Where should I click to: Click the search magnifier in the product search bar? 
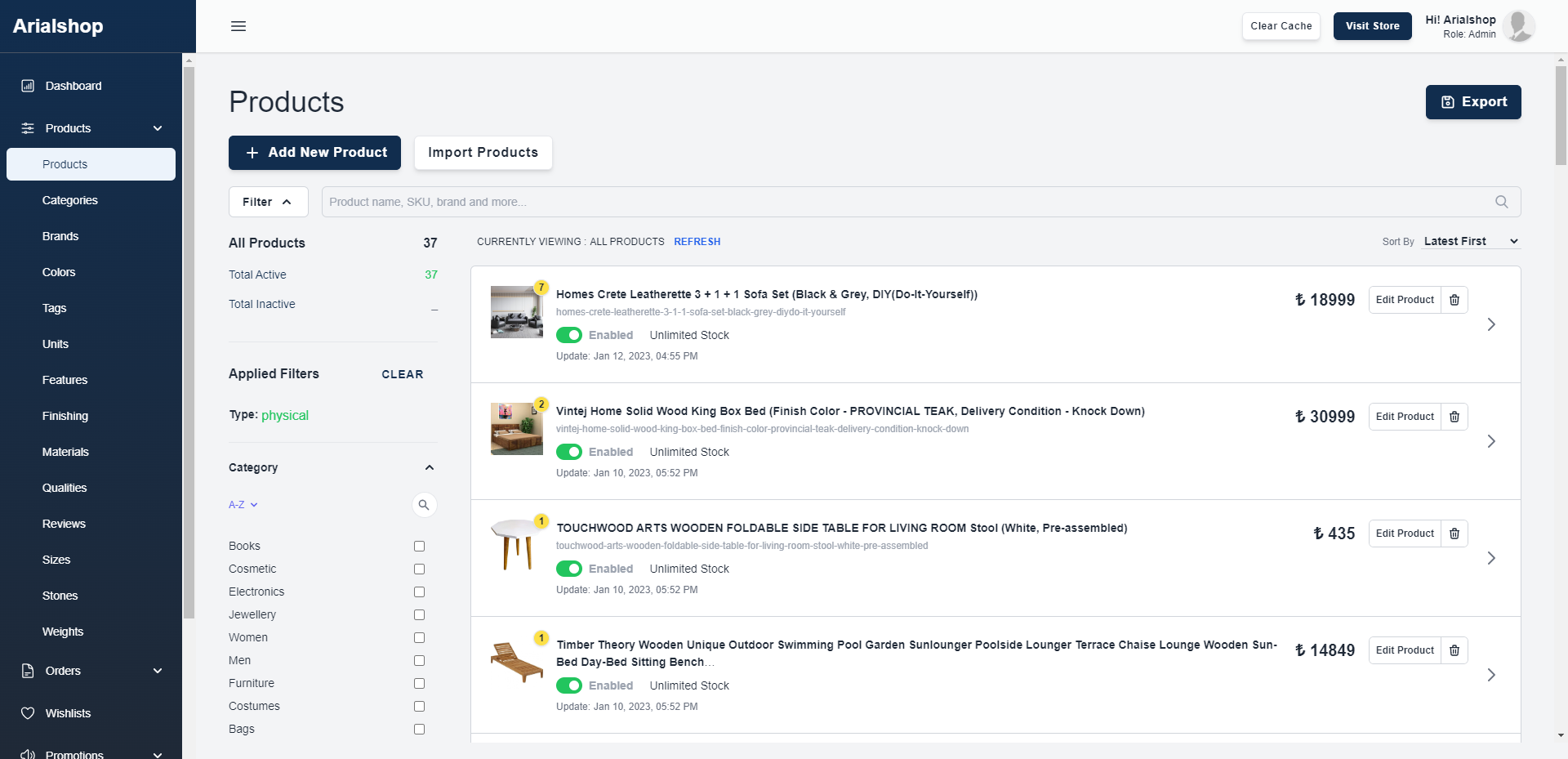(1501, 202)
